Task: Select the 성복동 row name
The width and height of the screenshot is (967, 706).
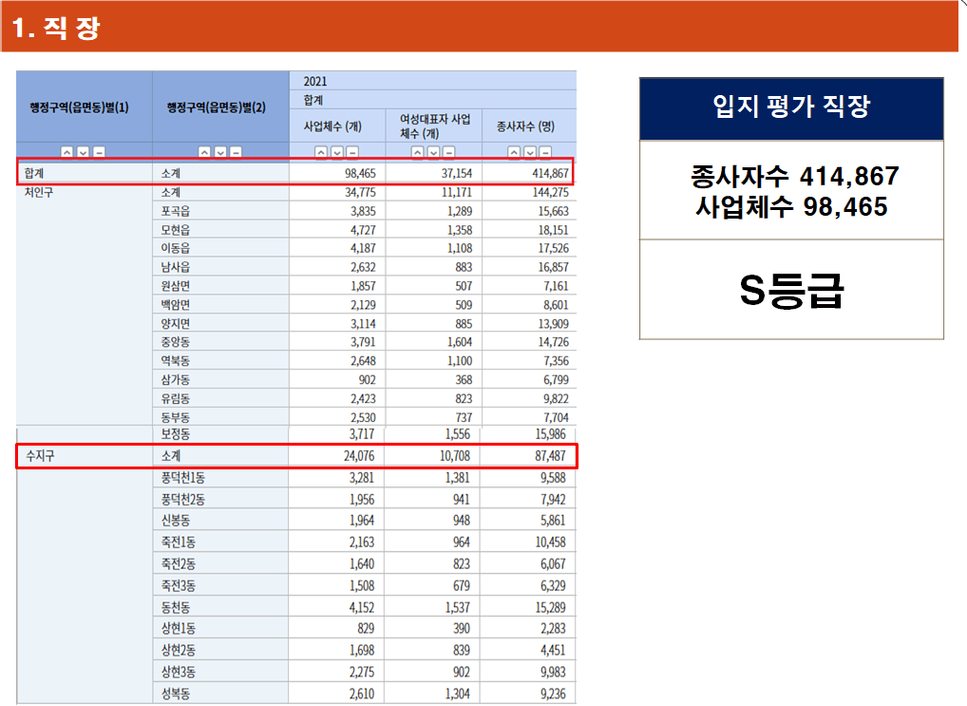Action: (x=176, y=694)
